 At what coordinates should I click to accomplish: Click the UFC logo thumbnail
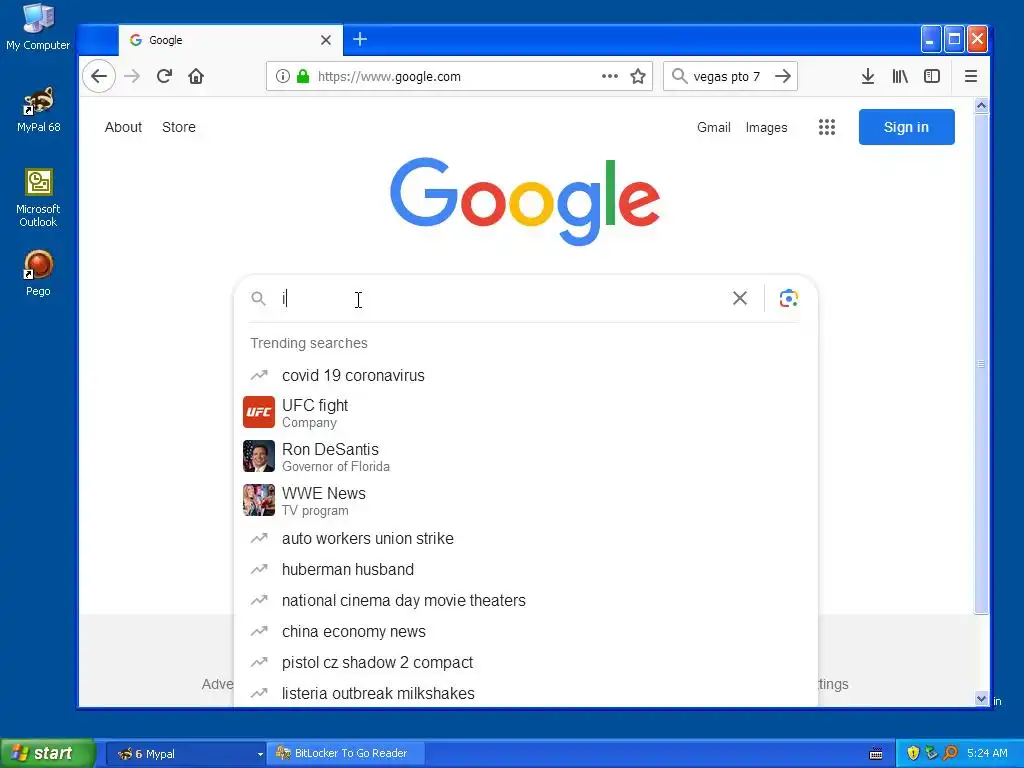point(259,412)
